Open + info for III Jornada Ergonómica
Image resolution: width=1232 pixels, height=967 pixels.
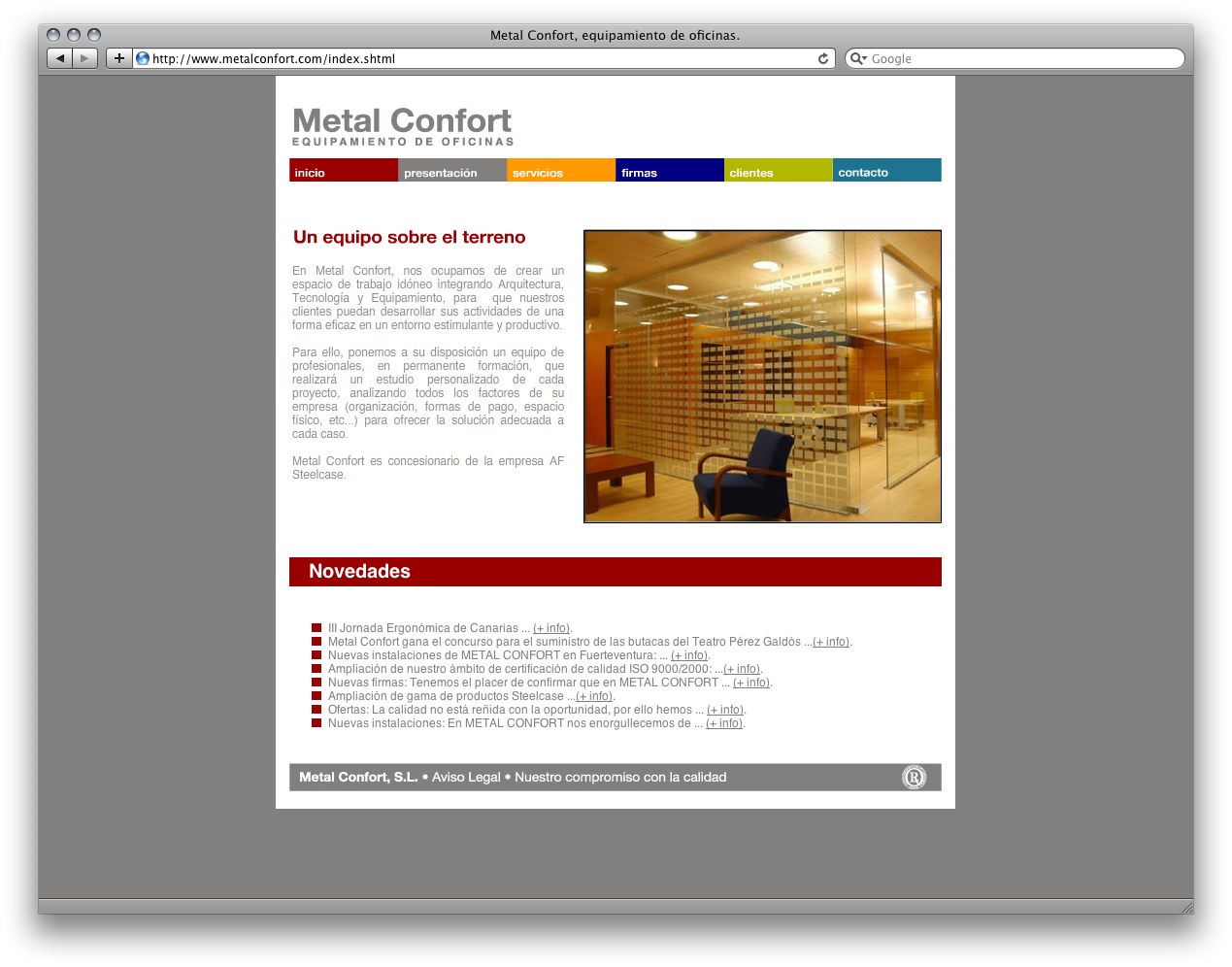click(551, 628)
